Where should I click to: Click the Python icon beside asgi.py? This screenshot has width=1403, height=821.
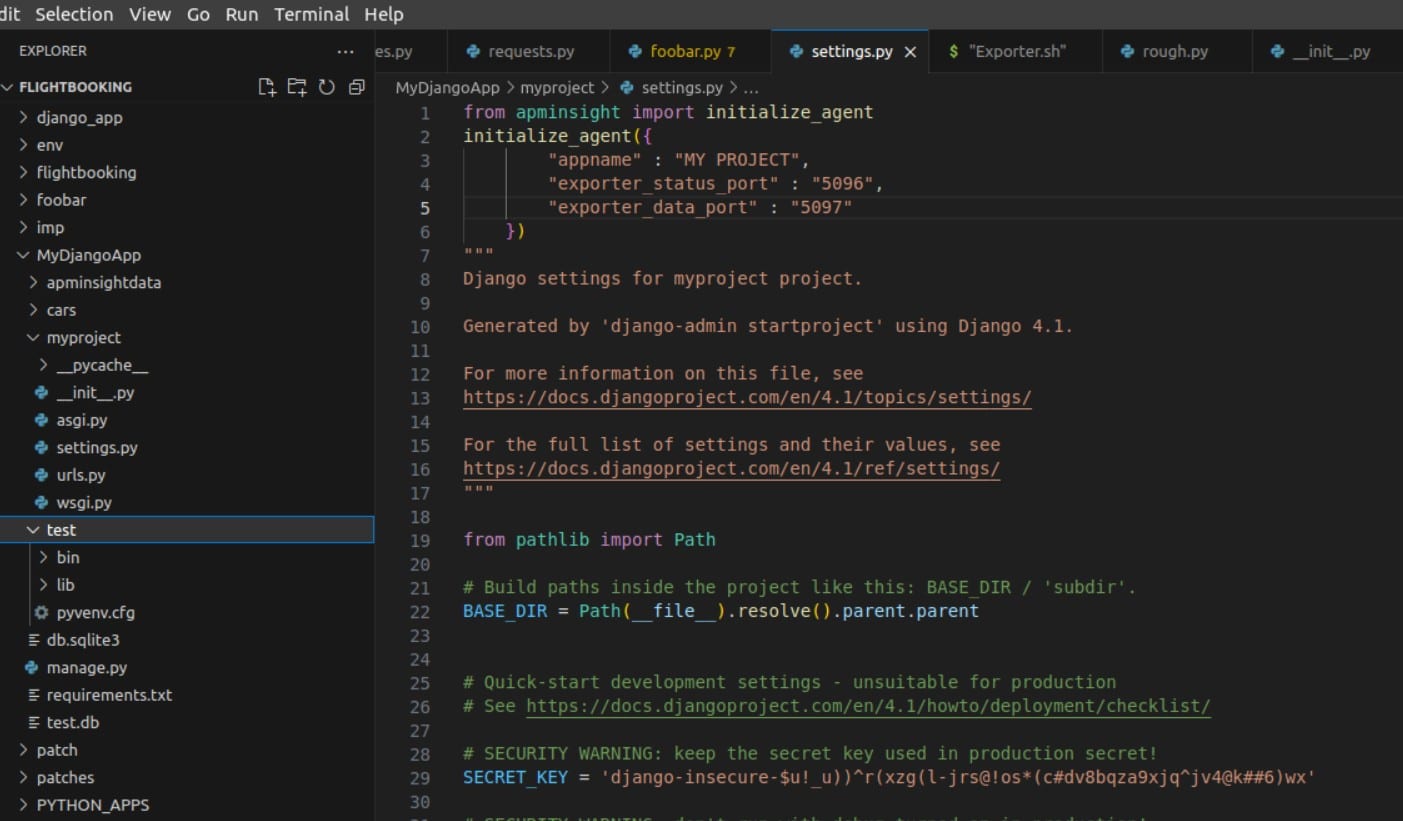tap(41, 420)
